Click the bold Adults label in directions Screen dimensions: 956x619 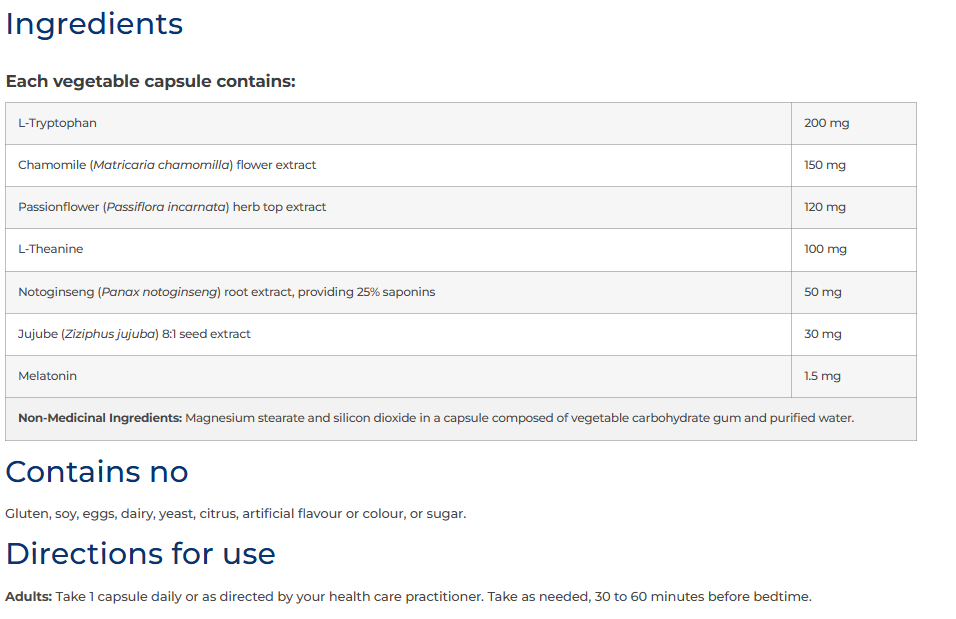[29, 597]
